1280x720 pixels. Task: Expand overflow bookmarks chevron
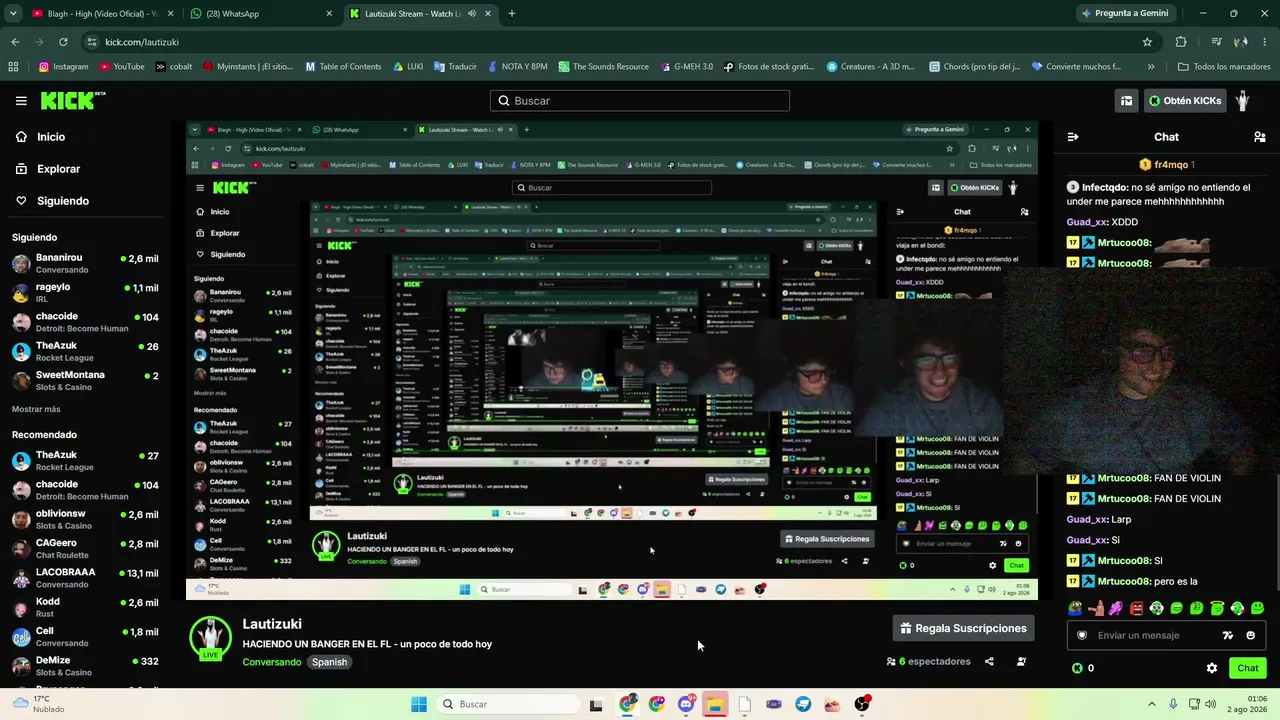coord(1151,67)
